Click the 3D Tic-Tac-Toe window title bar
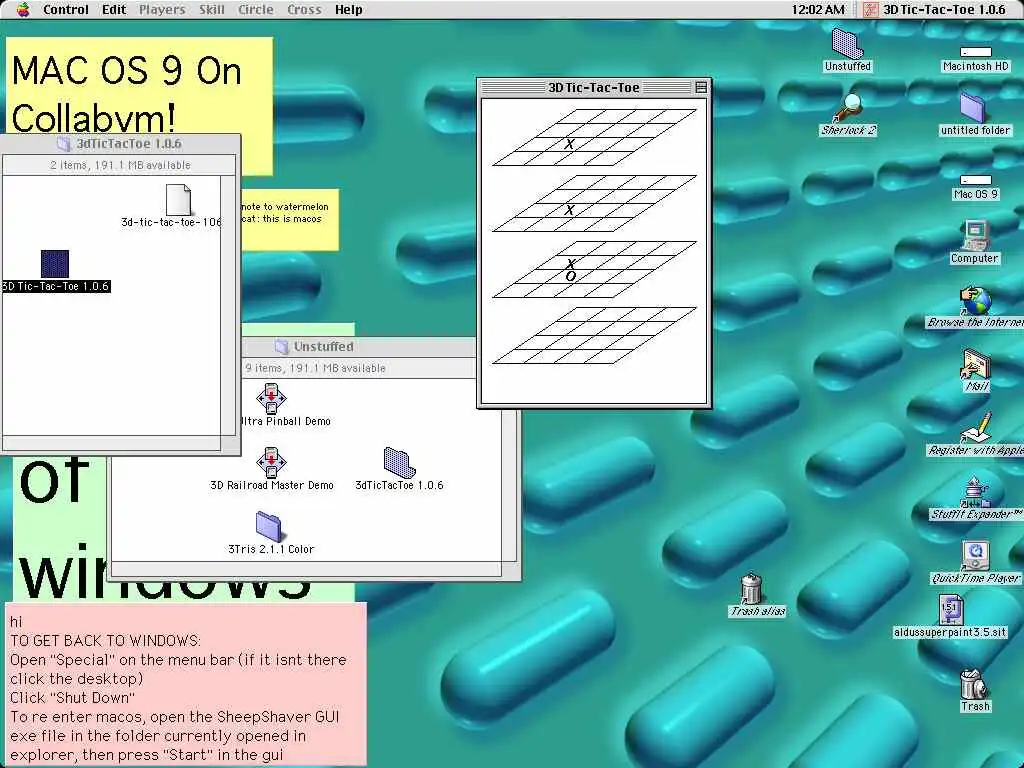The image size is (1024, 768). [594, 87]
